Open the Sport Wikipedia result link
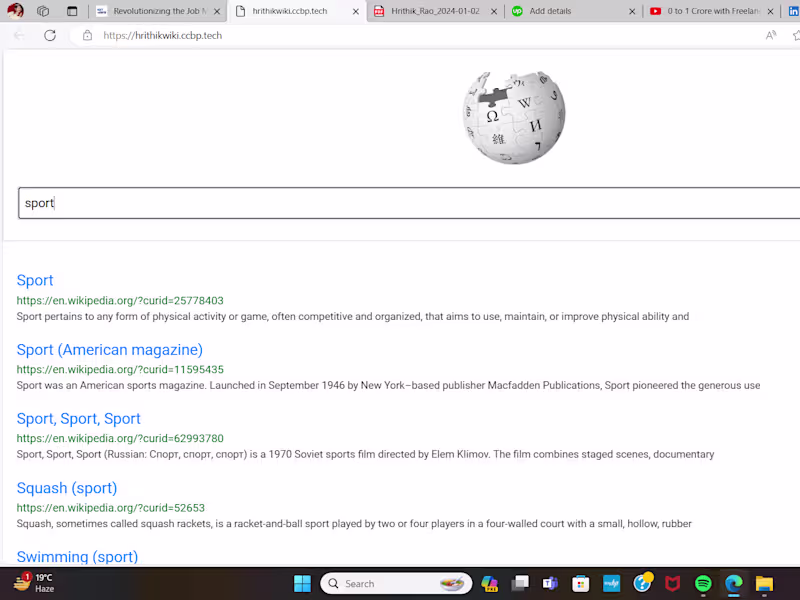The height and width of the screenshot is (600, 800). pos(35,281)
